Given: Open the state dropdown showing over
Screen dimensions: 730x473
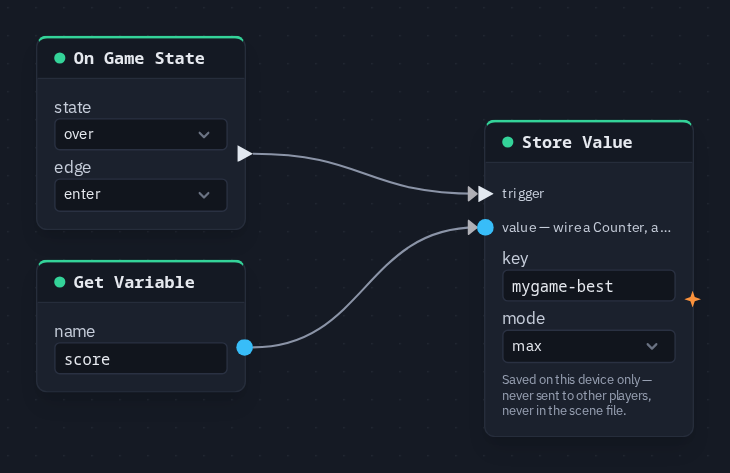Looking at the screenshot, I should pos(141,135).
